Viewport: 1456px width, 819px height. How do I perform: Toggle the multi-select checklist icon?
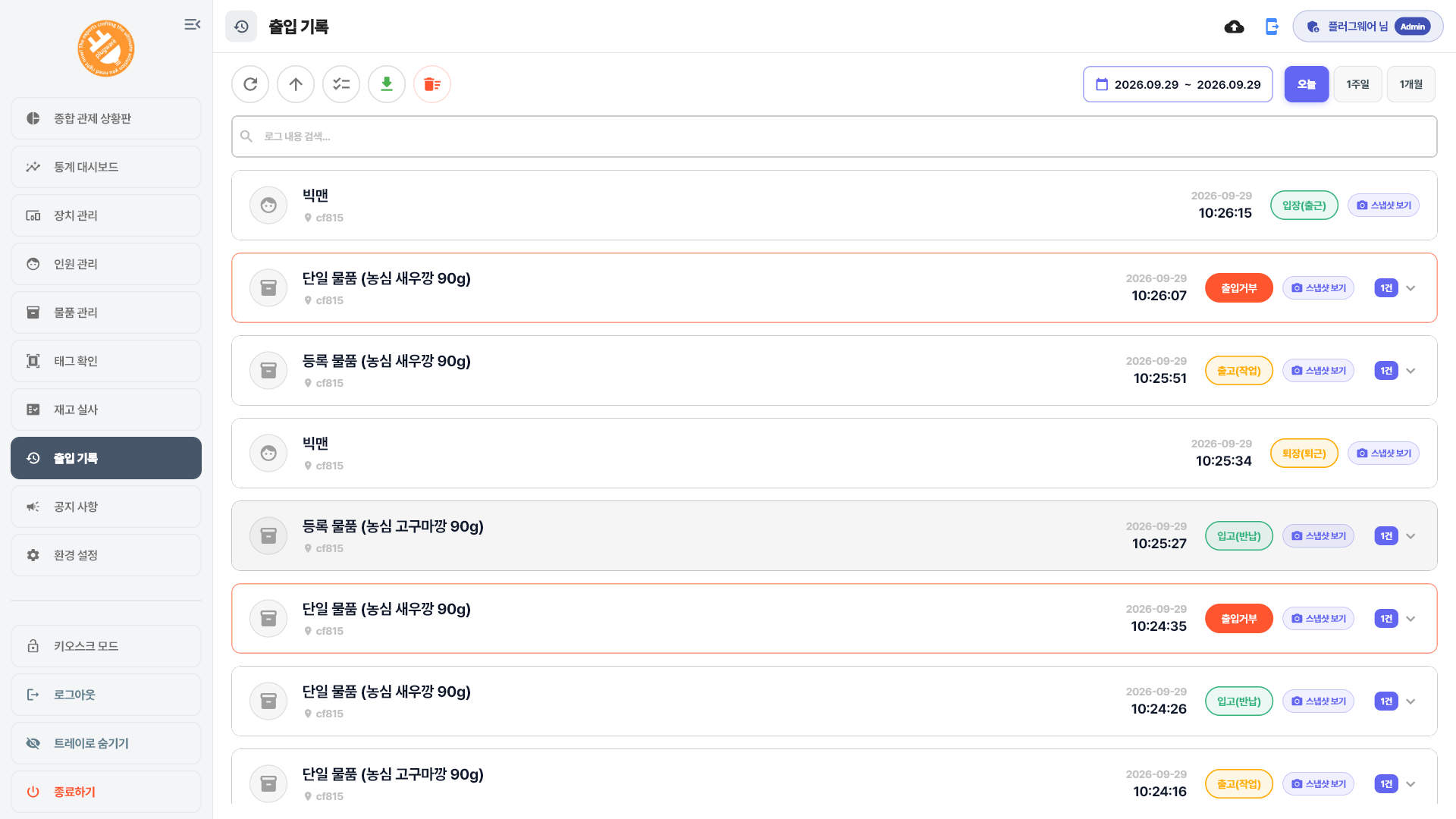click(x=341, y=84)
